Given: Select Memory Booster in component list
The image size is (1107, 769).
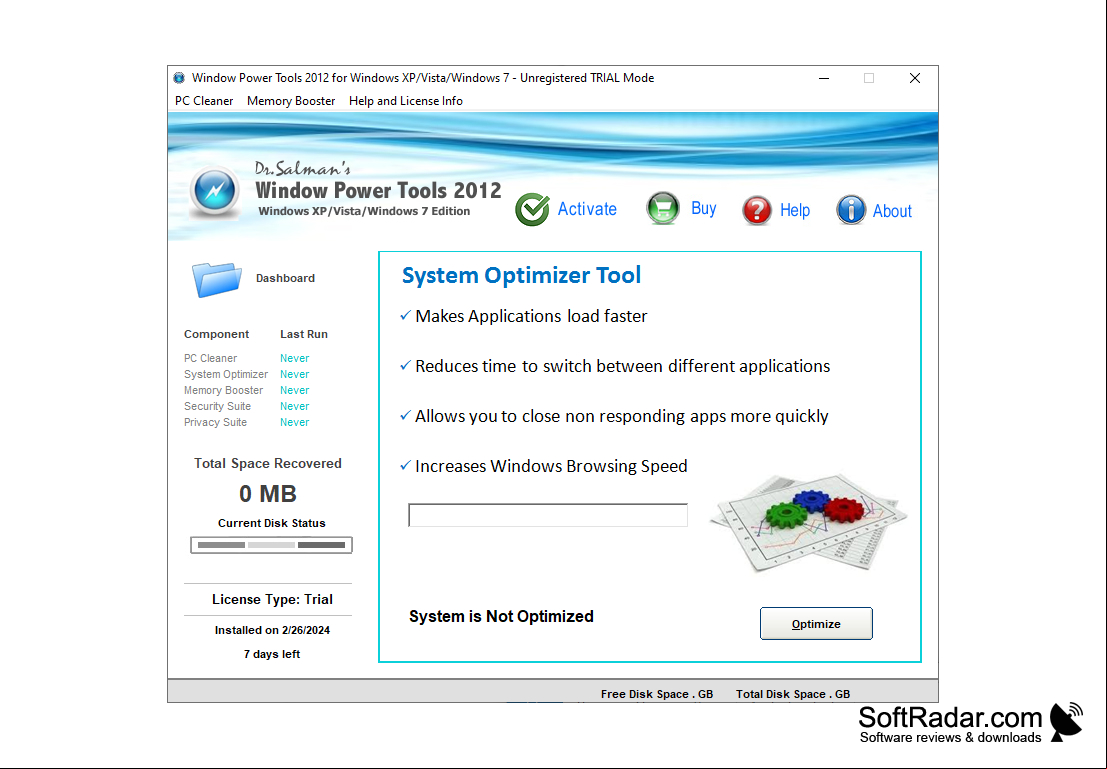Looking at the screenshot, I should pyautogui.click(x=223, y=391).
